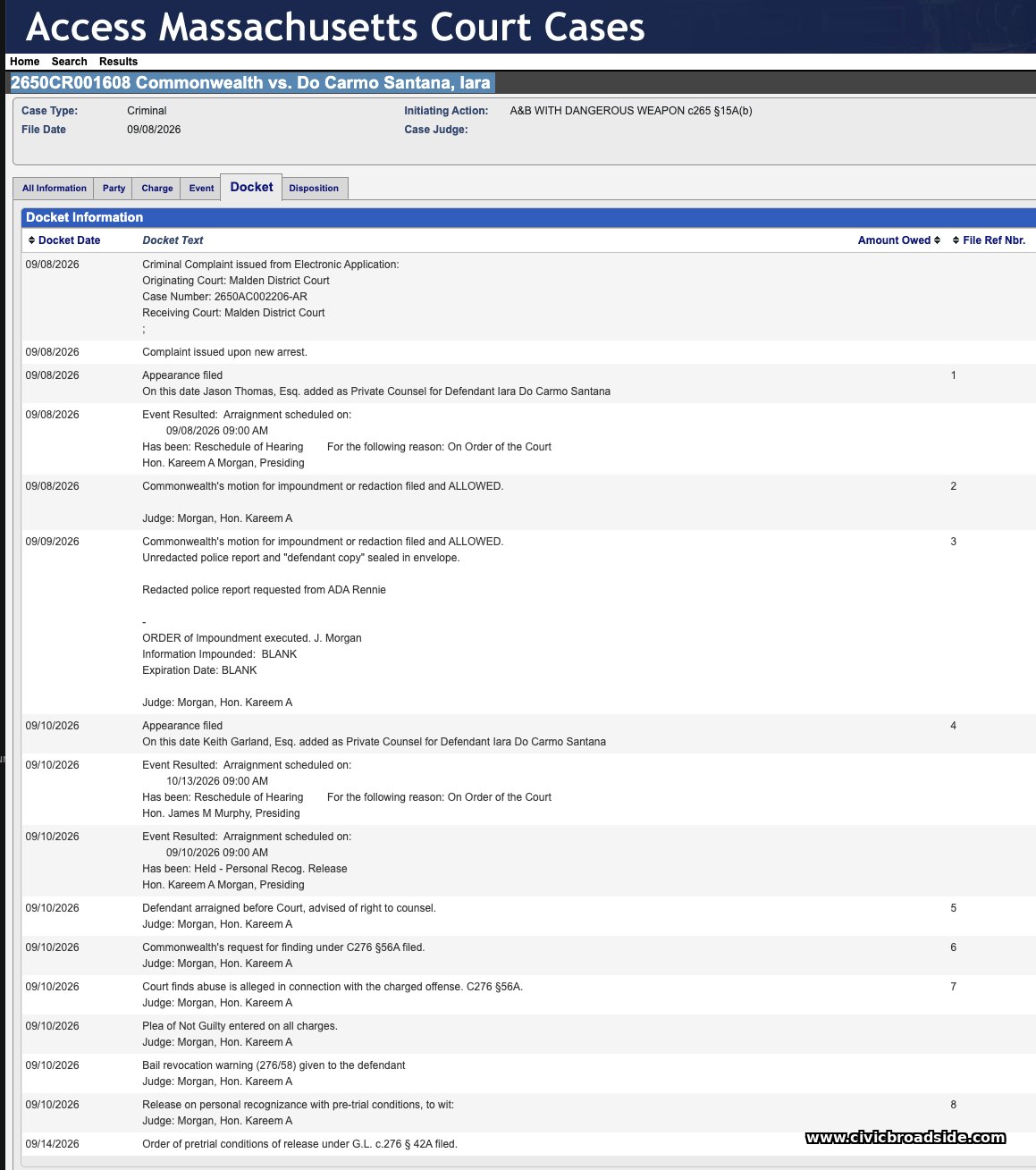The width and height of the screenshot is (1036, 1170).
Task: Select Case Number: 2650AC002206-AR text
Action: (x=224, y=297)
